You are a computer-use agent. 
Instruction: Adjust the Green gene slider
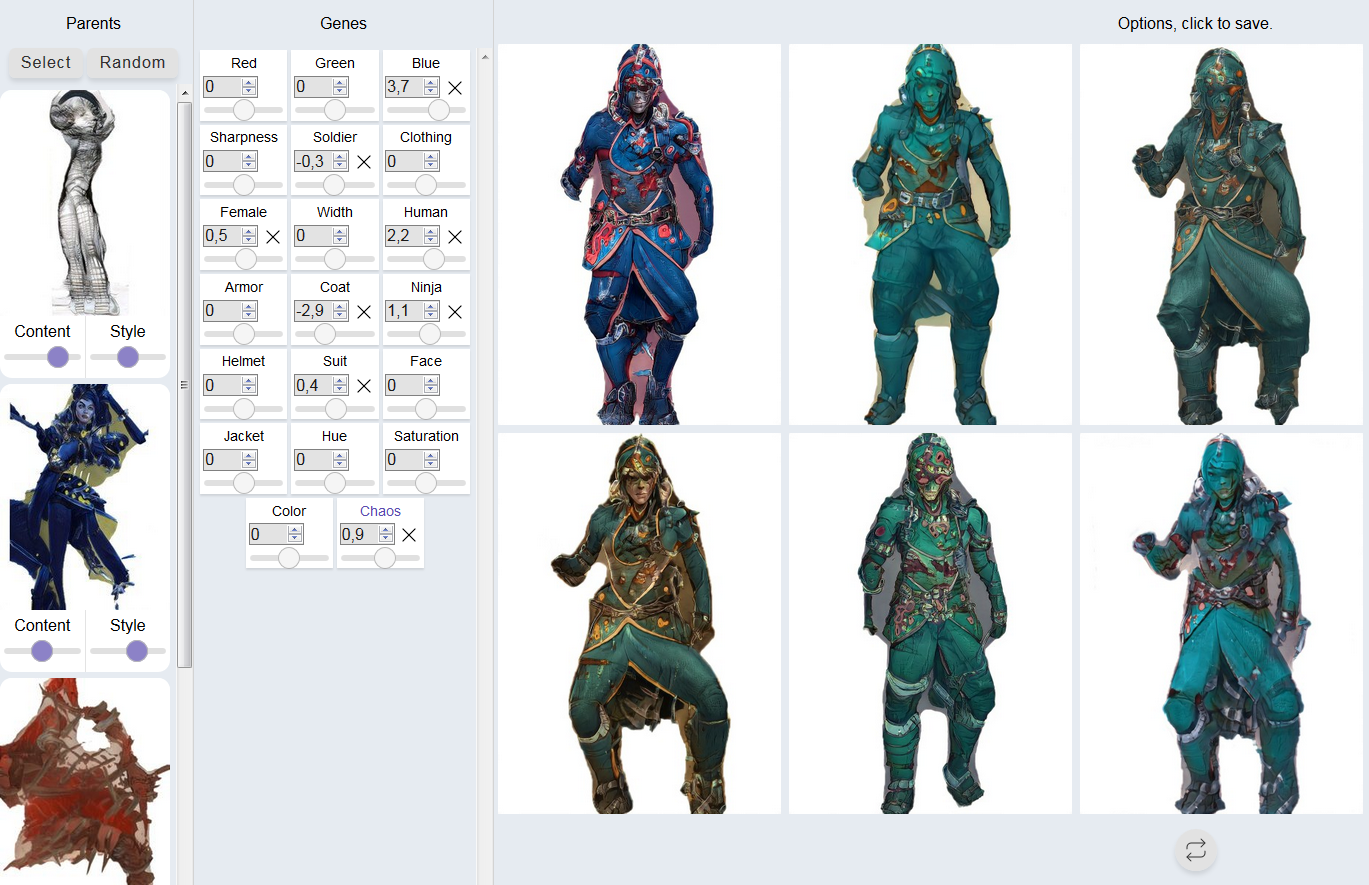coord(335,110)
